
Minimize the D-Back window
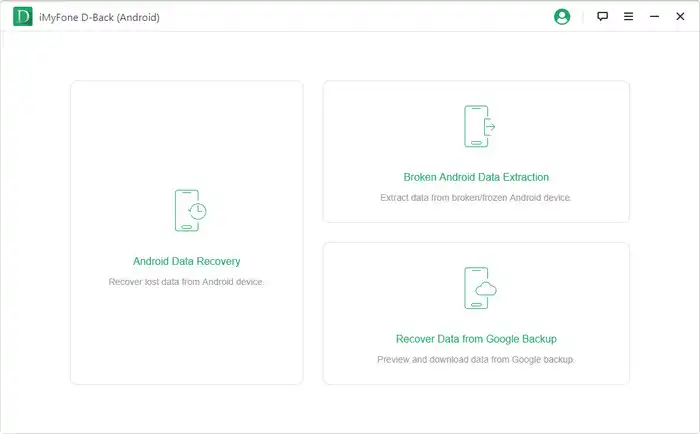coord(654,17)
